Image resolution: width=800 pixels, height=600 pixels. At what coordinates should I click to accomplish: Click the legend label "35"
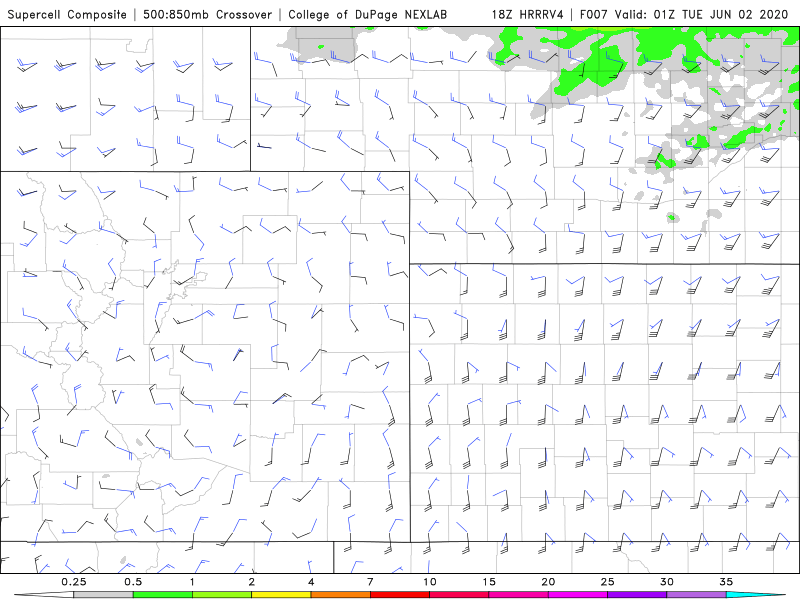tap(726, 582)
